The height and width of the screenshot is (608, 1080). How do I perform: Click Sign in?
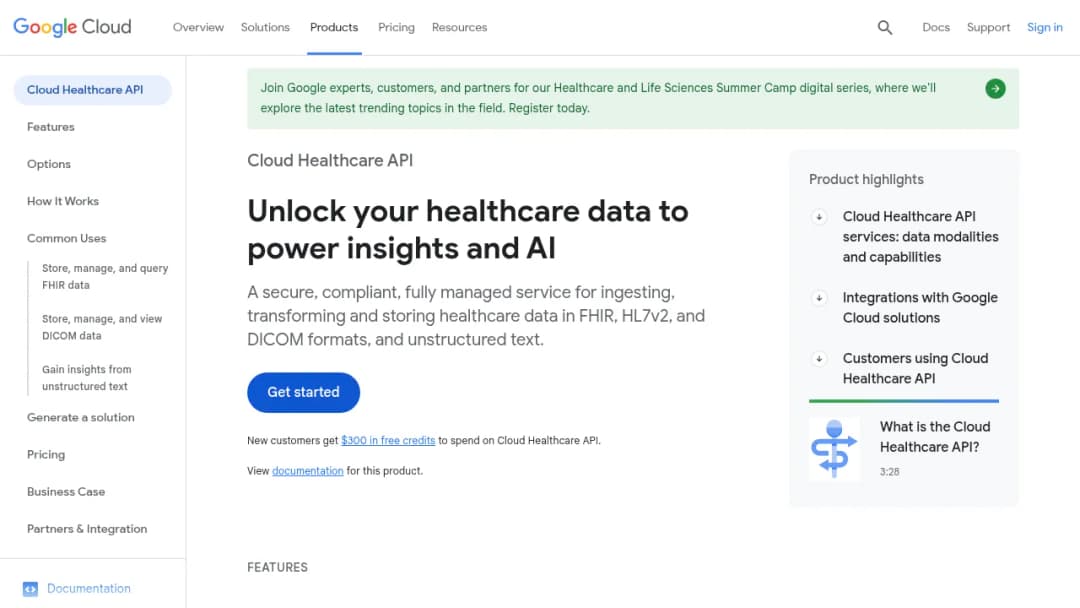coord(1045,28)
